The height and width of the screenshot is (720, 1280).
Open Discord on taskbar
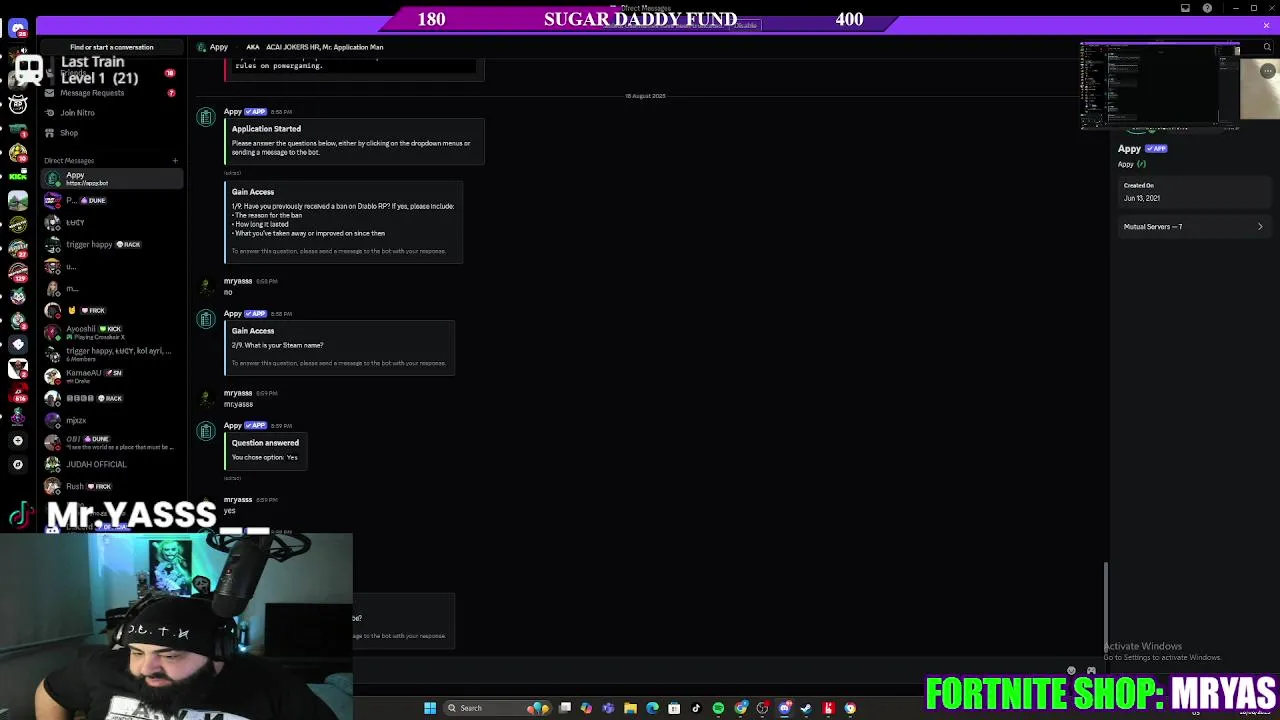coord(784,708)
